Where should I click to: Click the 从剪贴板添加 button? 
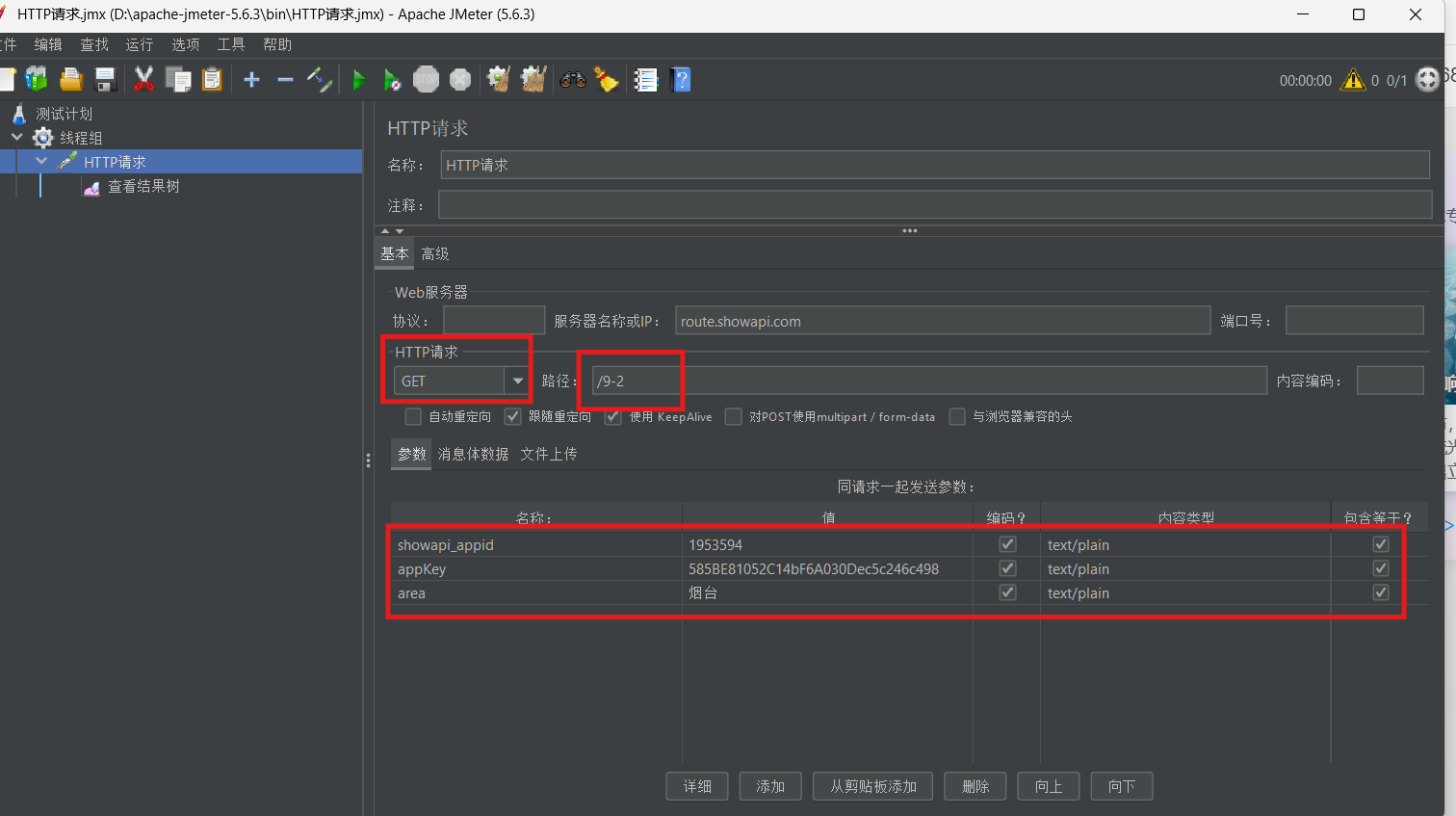point(873,786)
